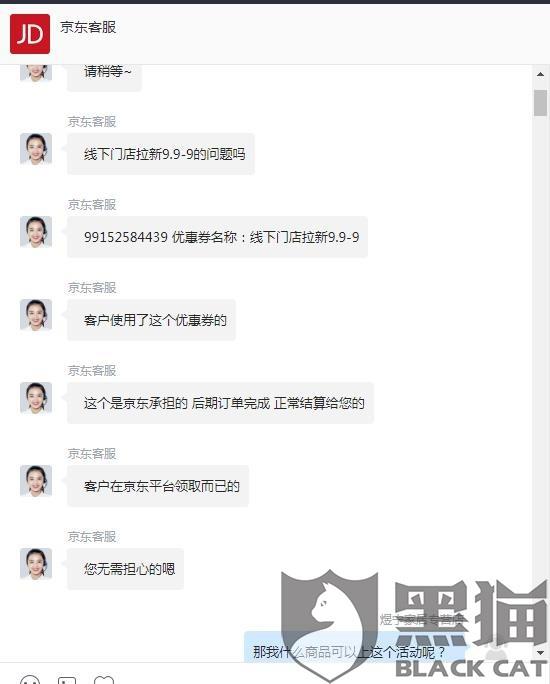
Task: Click the '请稍等~' message bubble
Action: click(x=104, y=77)
